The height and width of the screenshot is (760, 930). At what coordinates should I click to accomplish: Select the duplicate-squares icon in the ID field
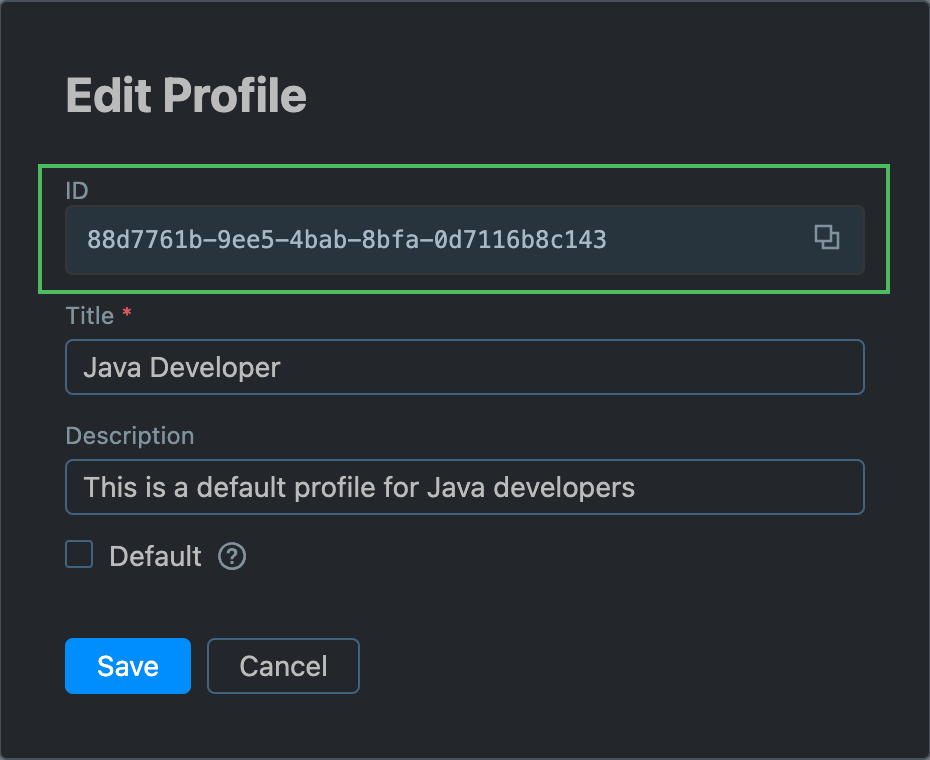point(826,239)
